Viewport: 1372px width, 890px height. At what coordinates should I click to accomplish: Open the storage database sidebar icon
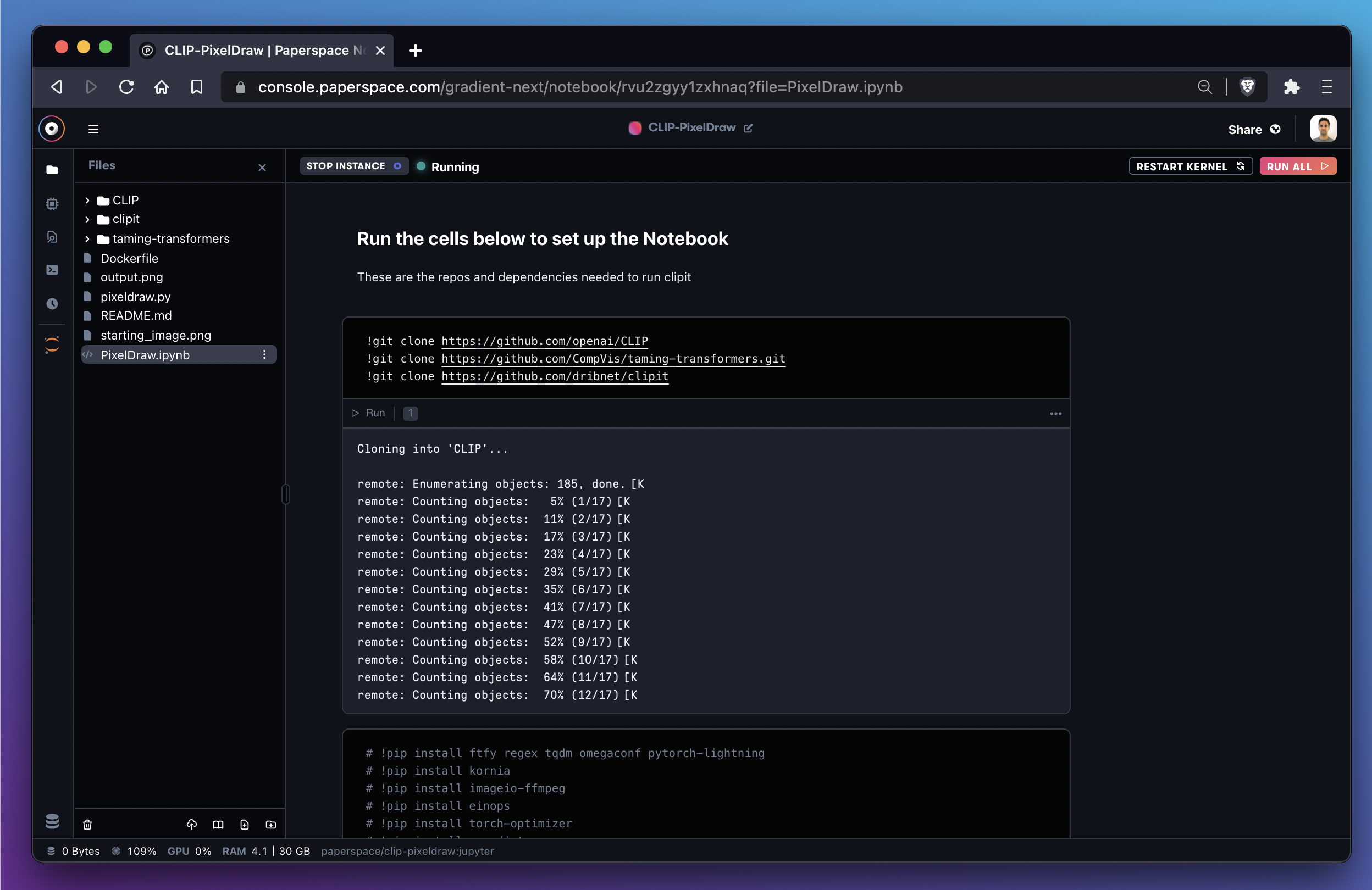click(52, 821)
